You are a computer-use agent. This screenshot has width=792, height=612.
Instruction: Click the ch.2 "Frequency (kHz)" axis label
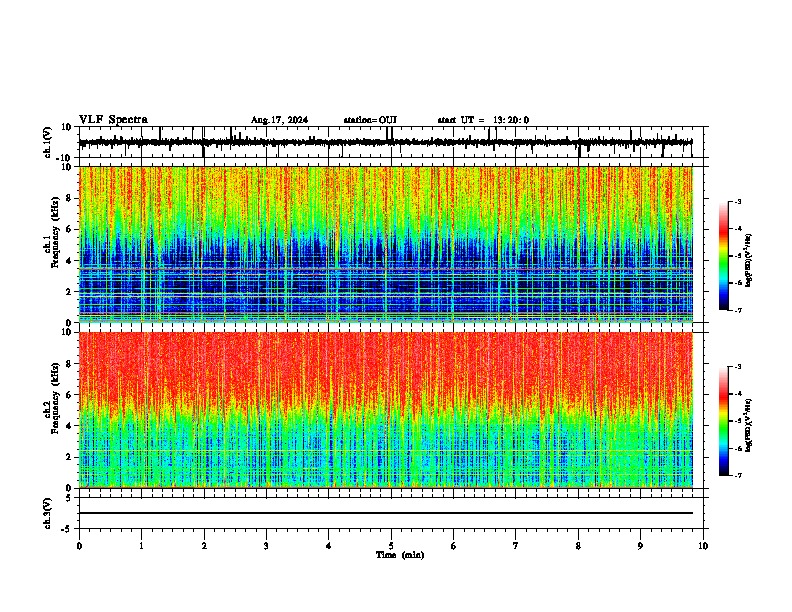coord(55,398)
